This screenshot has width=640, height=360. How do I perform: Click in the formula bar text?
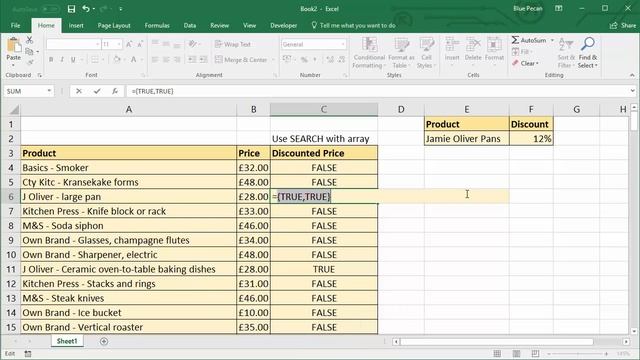pyautogui.click(x=153, y=91)
